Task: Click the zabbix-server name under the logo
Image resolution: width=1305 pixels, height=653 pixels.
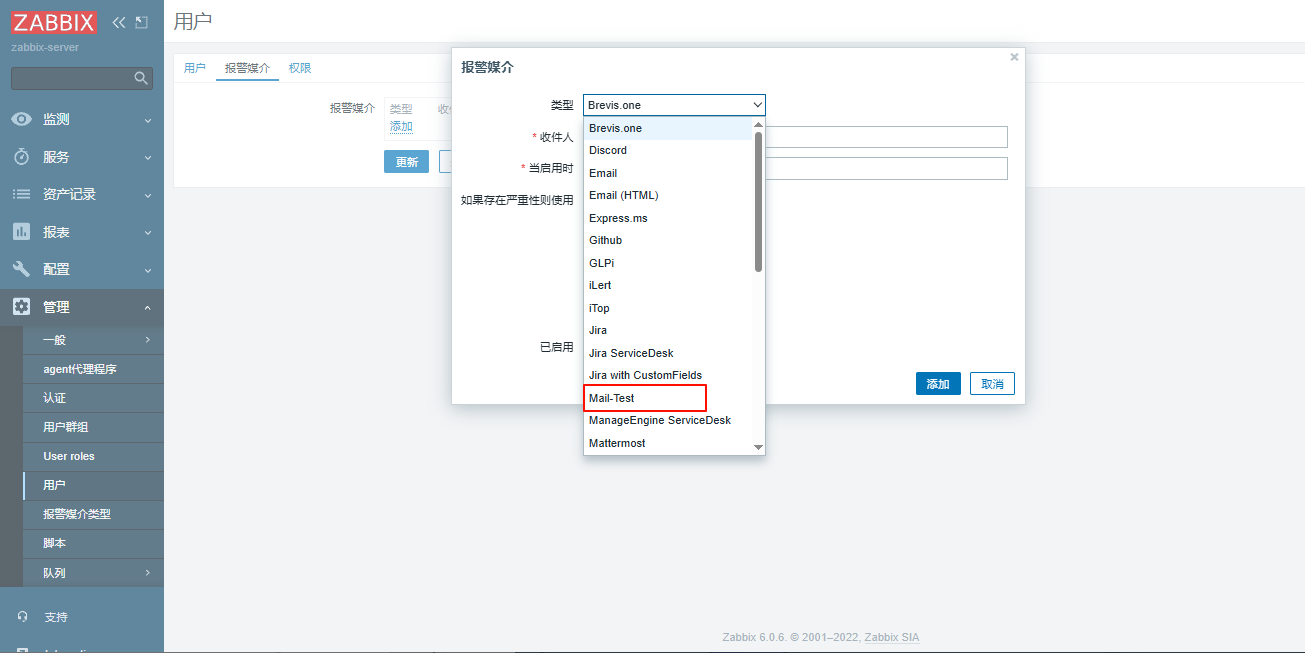Action: click(45, 47)
